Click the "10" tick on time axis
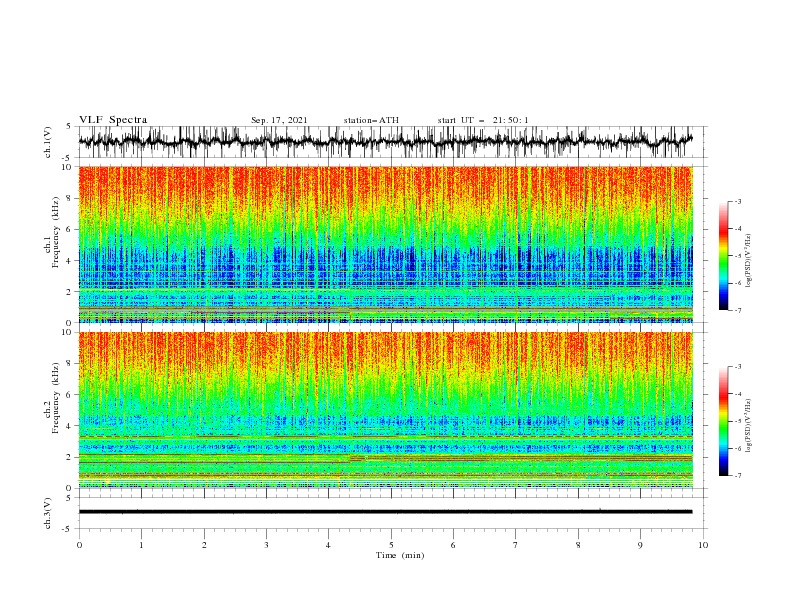This screenshot has width=792, height=612. point(703,545)
